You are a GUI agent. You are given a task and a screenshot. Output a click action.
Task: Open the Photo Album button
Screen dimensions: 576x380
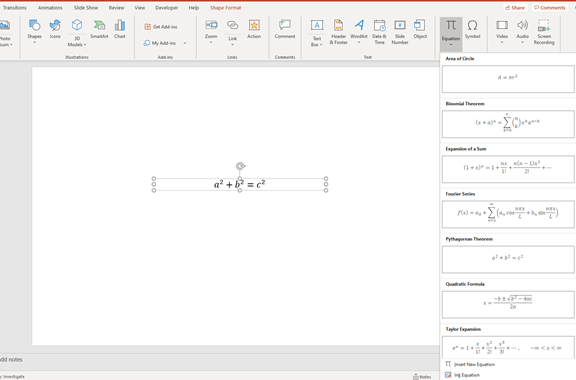pos(6,34)
